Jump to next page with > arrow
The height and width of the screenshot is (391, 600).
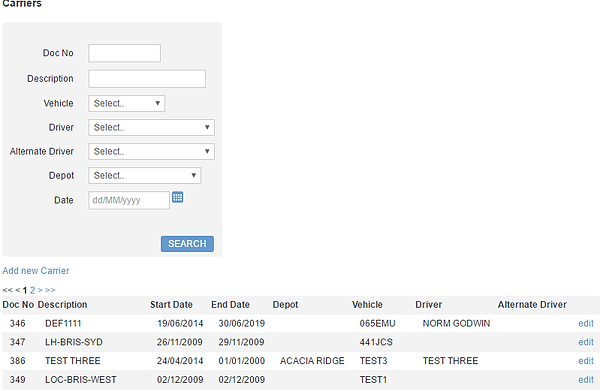(40, 290)
